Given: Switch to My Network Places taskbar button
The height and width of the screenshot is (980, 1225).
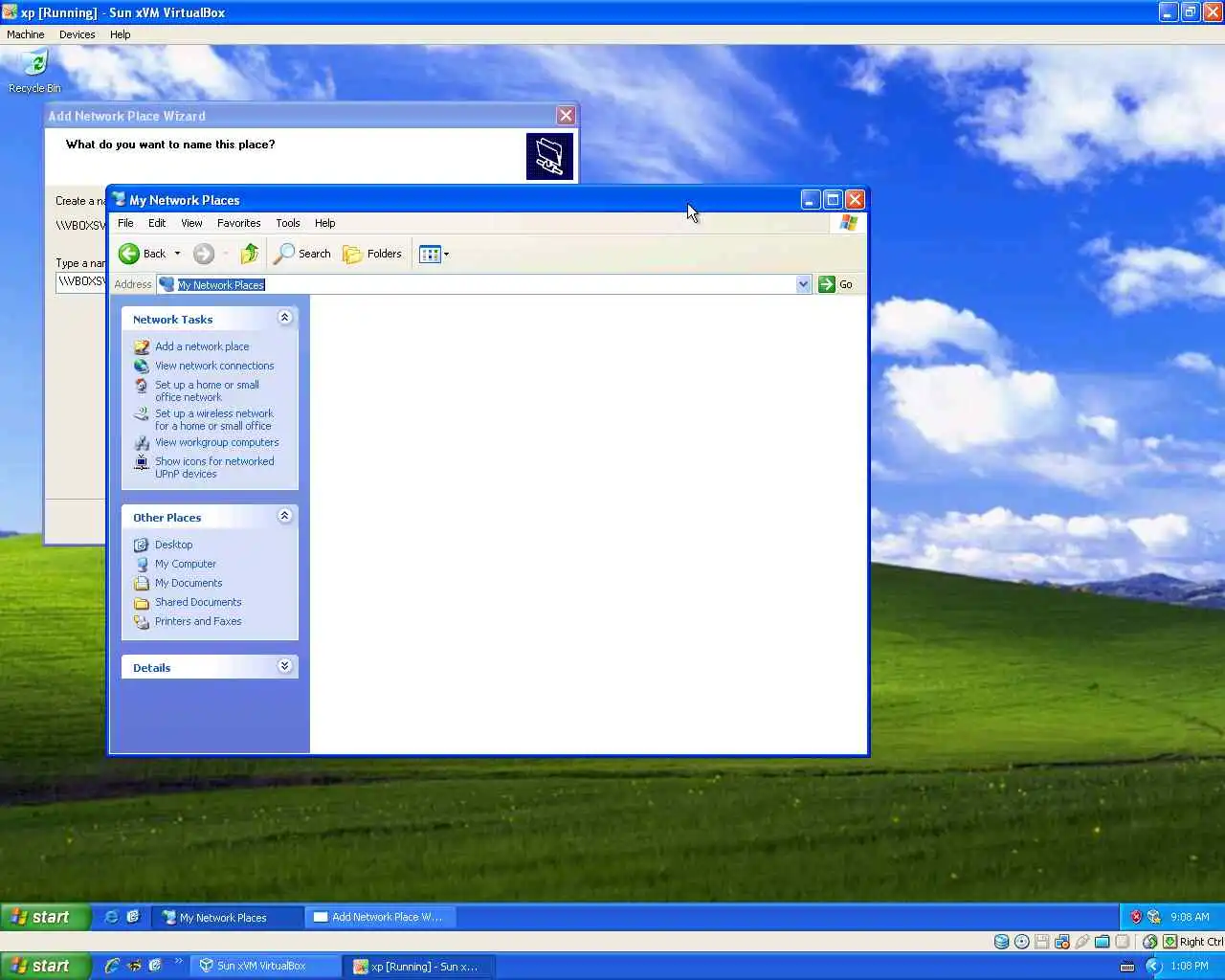Looking at the screenshot, I should (x=228, y=917).
